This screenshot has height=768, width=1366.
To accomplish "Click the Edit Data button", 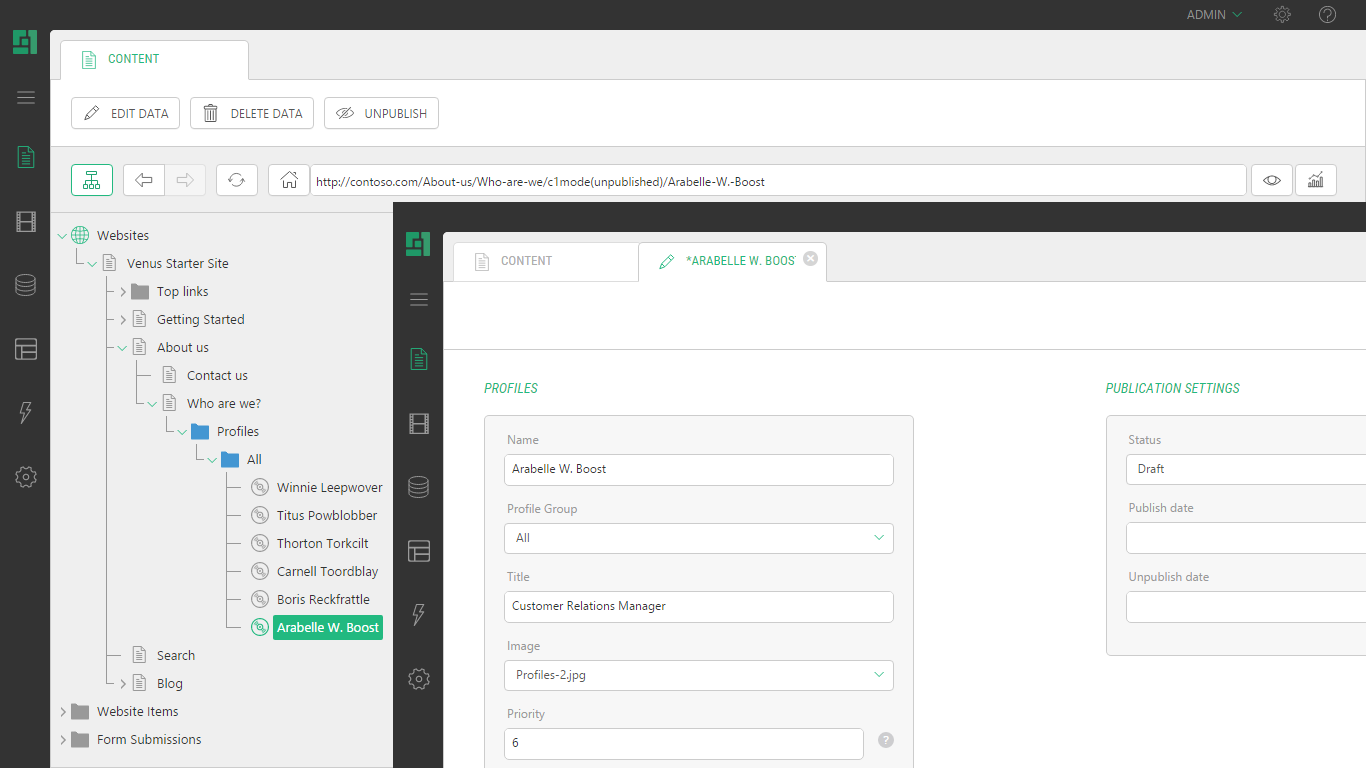I will (125, 114).
